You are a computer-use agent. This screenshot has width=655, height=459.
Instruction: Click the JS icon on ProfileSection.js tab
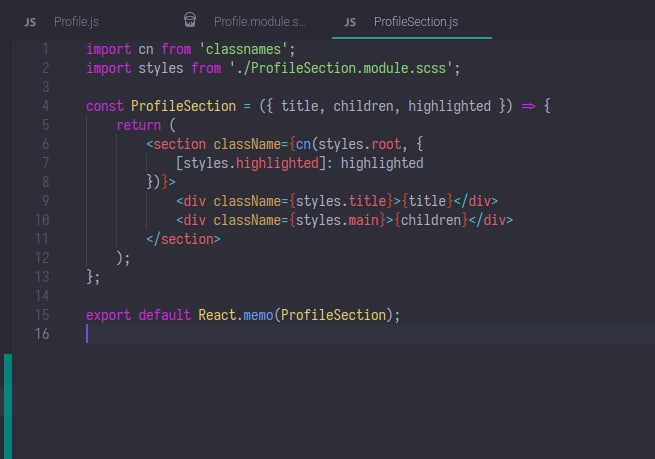point(350,22)
